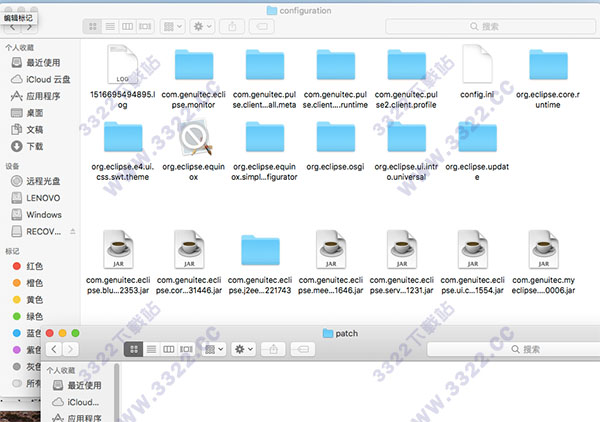This screenshot has width=600, height=422.
Task: Open arrange-by dropdown in configuration window
Action: pos(173,26)
